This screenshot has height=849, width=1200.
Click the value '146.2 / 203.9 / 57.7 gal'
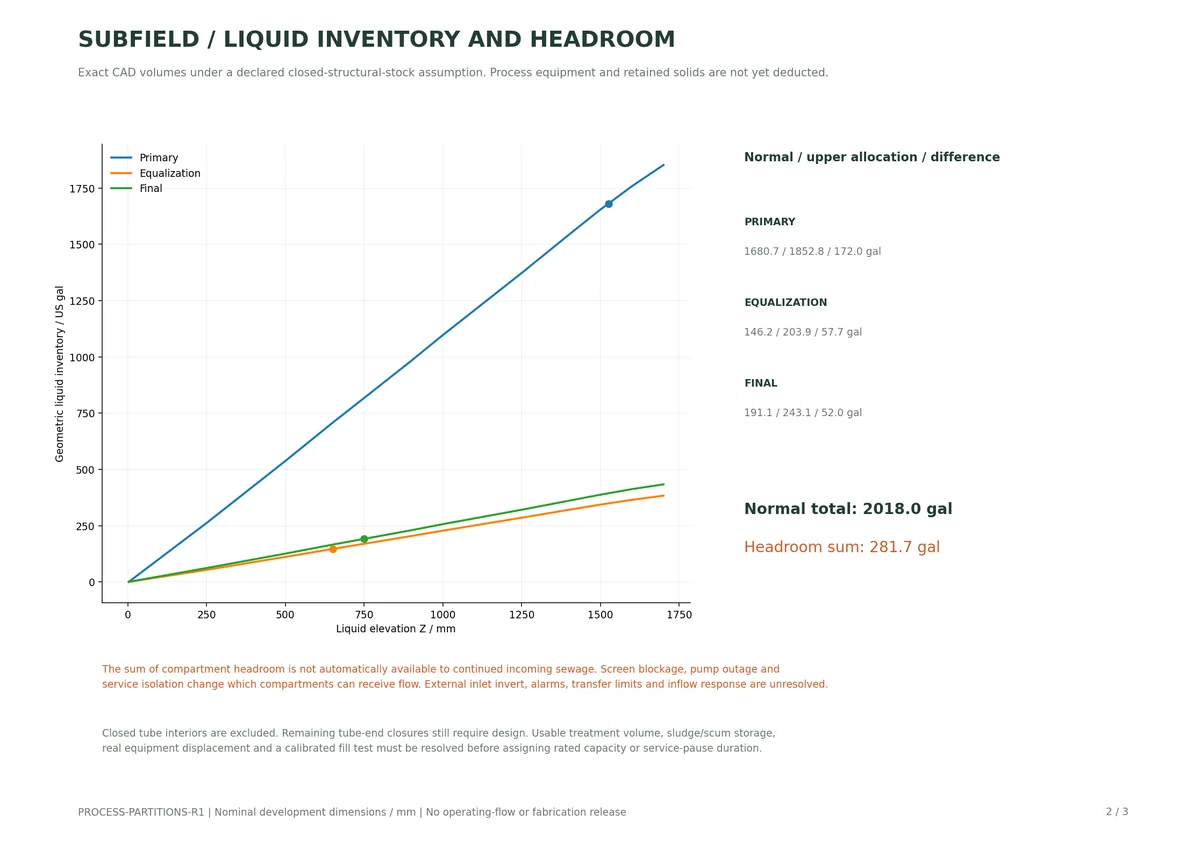tap(803, 332)
